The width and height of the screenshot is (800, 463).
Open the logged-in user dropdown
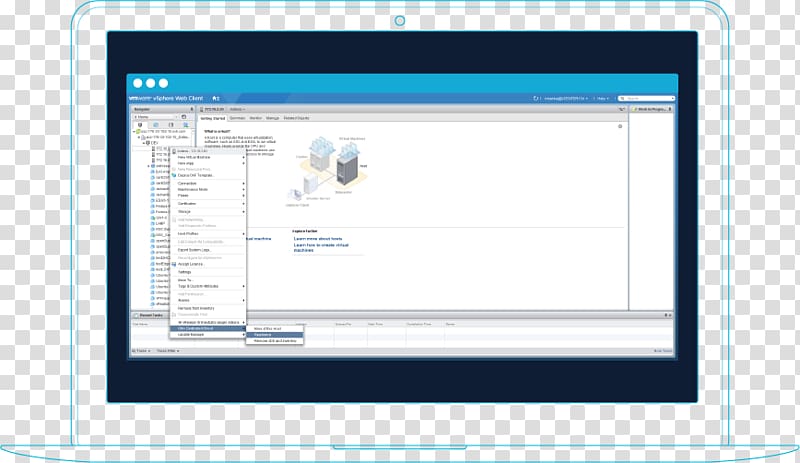565,99
